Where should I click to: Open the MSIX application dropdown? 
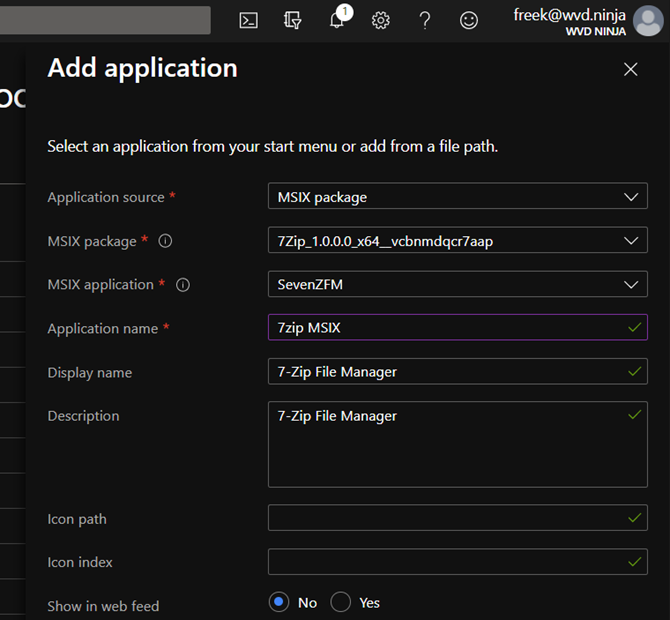[458, 284]
